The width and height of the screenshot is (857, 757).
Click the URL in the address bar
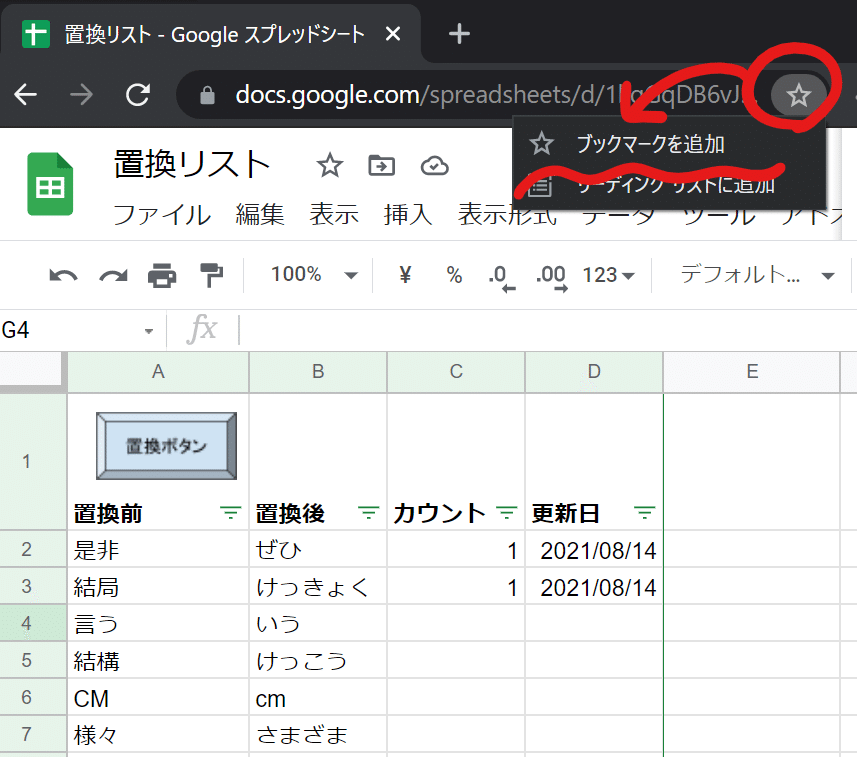[495, 95]
